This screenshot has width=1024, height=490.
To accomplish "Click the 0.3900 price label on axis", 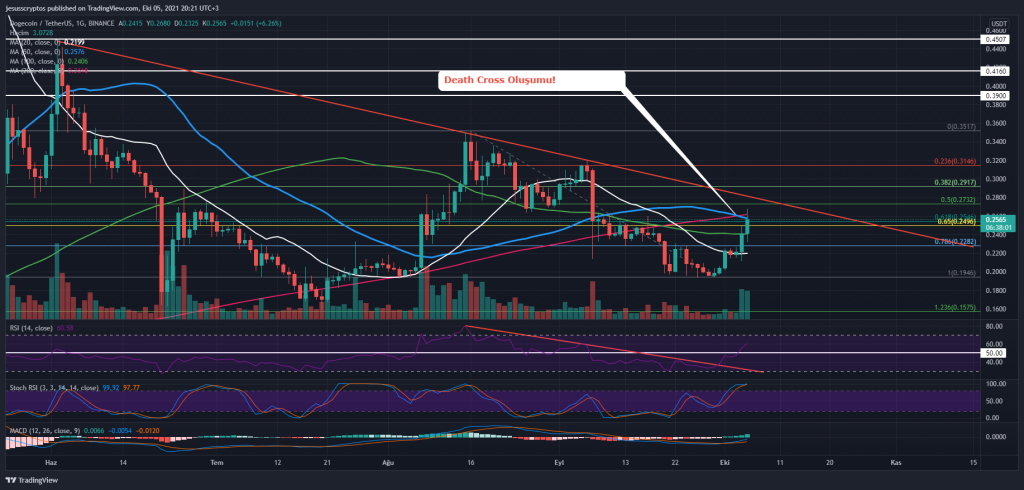I will point(996,95).
